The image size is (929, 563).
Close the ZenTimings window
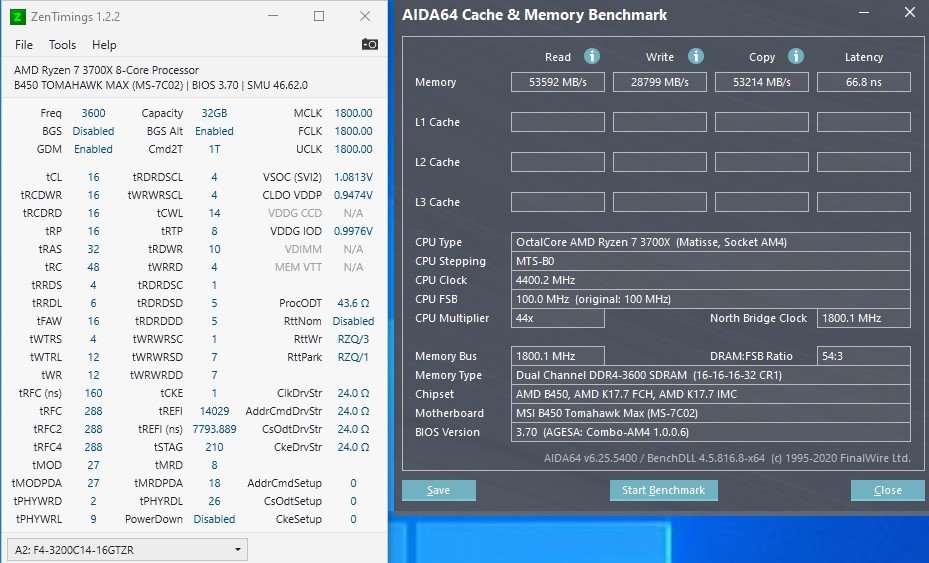click(x=365, y=17)
